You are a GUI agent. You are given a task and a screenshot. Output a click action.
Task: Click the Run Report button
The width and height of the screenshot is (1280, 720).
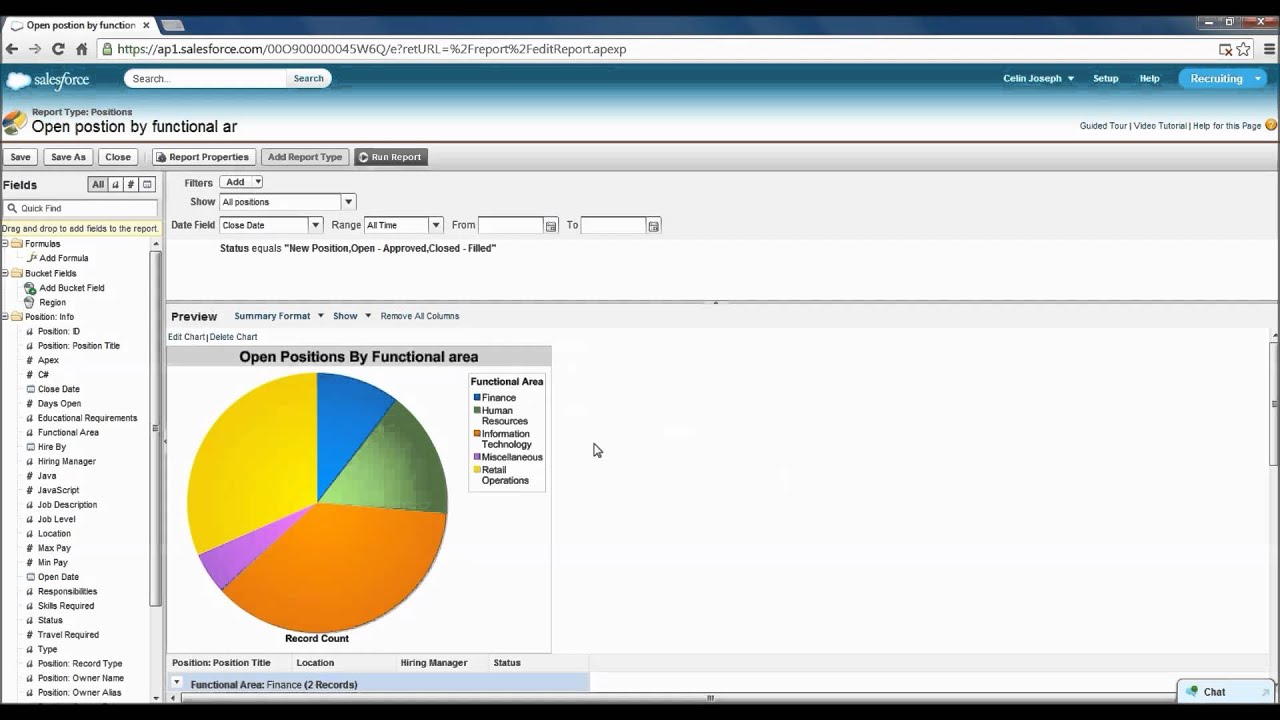click(x=391, y=157)
